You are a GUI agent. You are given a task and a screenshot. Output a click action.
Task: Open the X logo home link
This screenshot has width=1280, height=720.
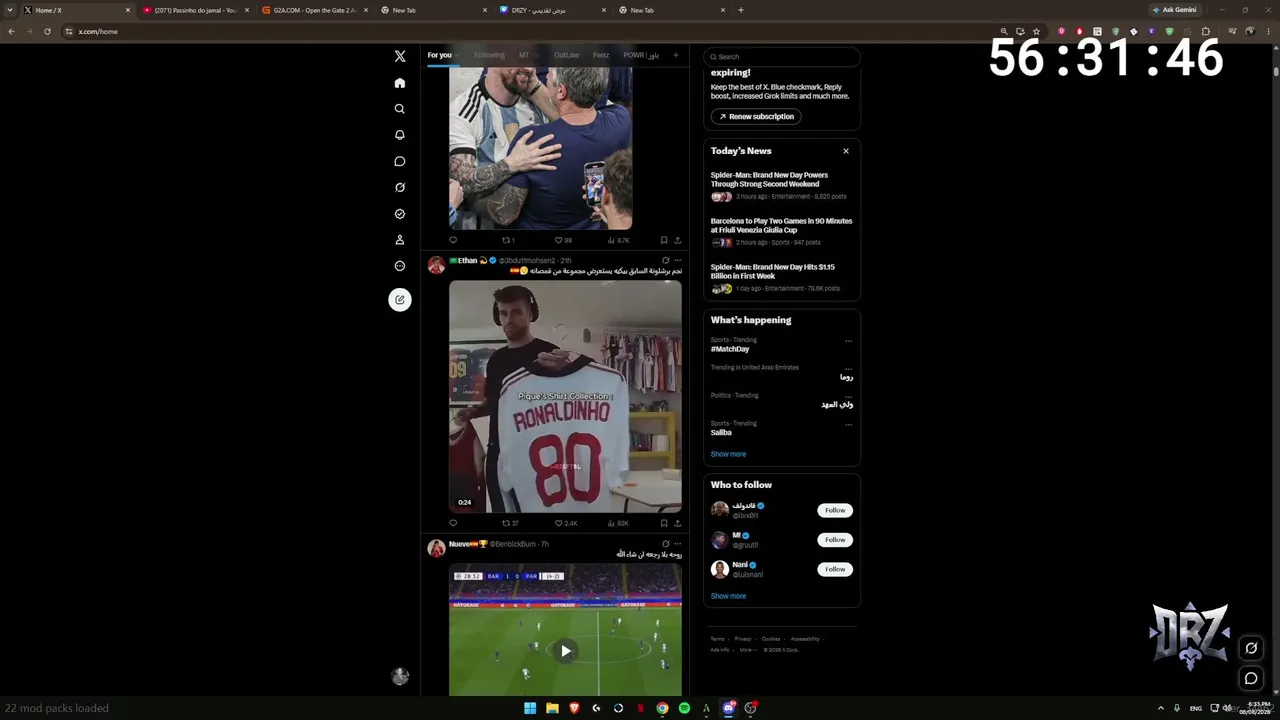click(x=400, y=57)
